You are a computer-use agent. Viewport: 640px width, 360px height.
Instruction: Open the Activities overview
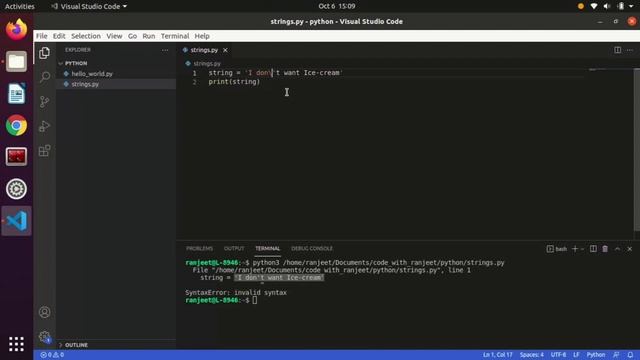pos(20,6)
